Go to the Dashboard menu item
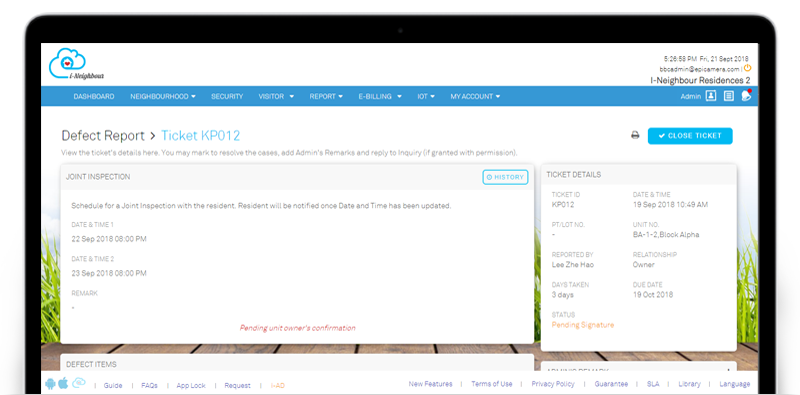The width and height of the screenshot is (800, 395). point(94,96)
